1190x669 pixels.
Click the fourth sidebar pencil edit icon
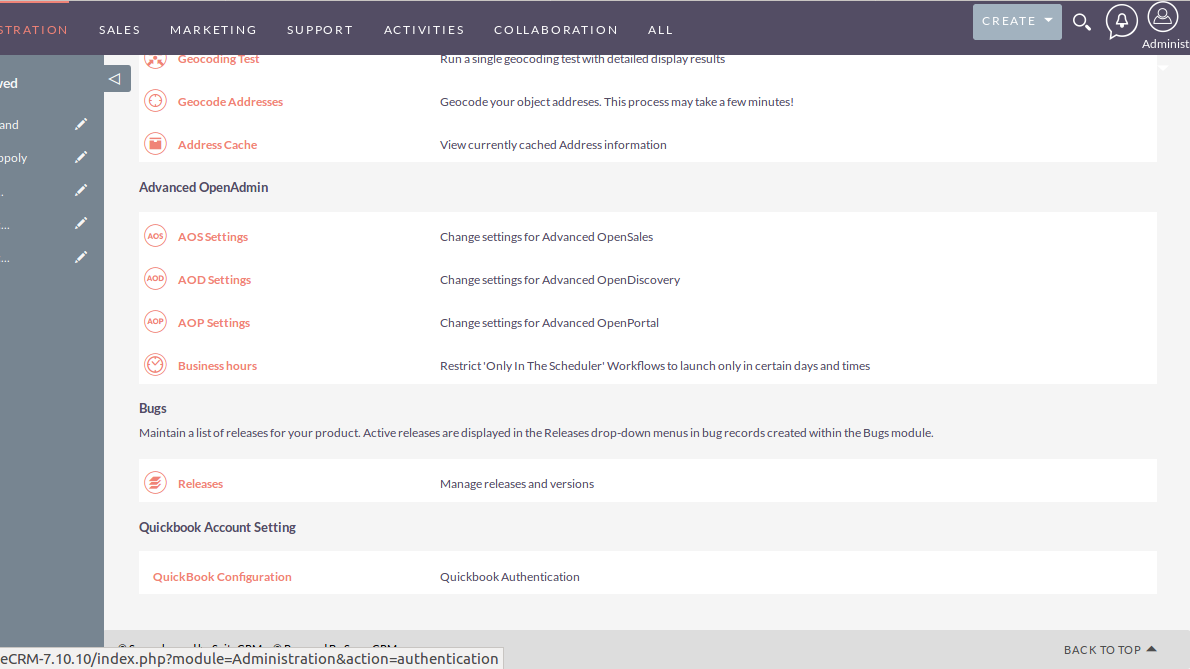click(81, 224)
